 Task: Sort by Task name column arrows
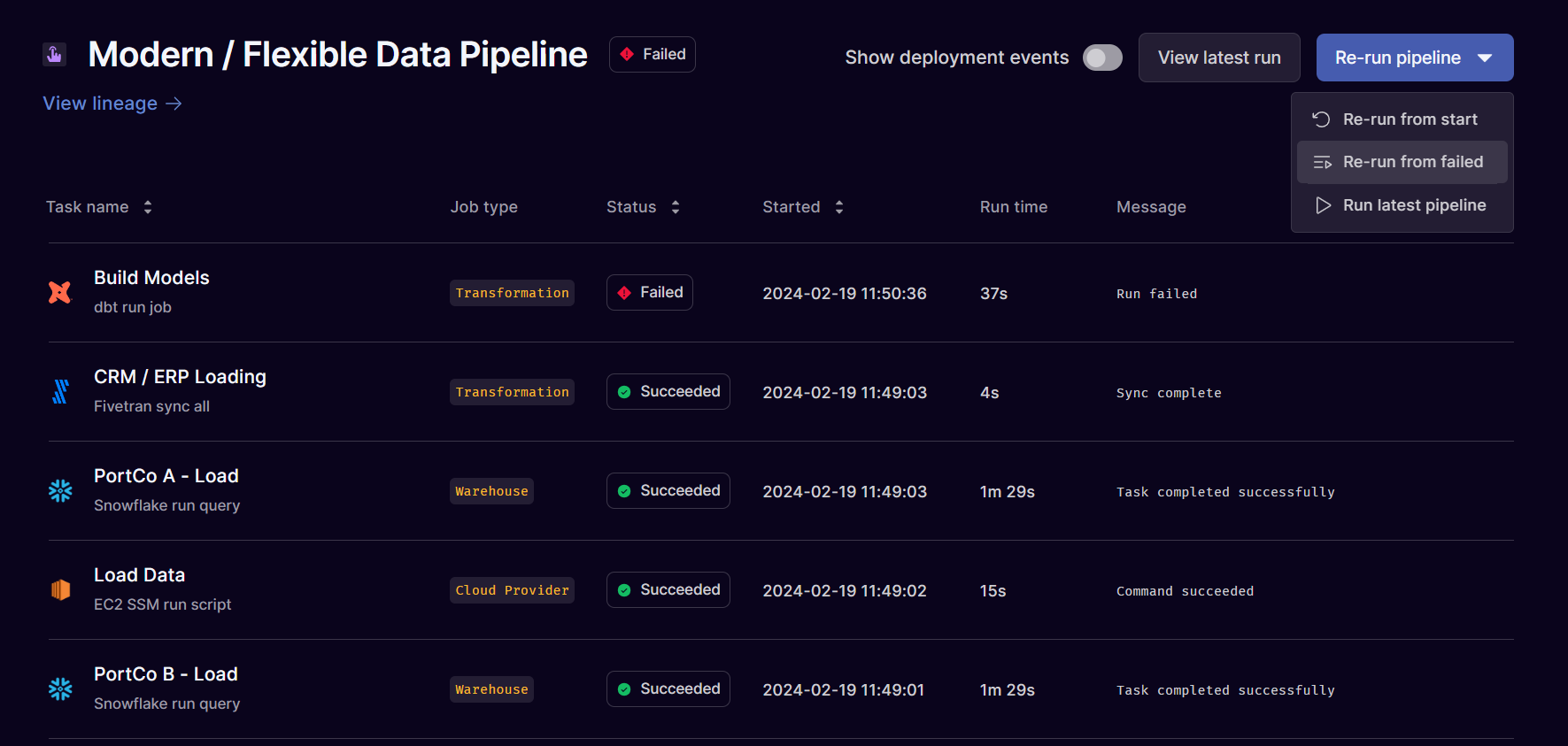pos(148,207)
